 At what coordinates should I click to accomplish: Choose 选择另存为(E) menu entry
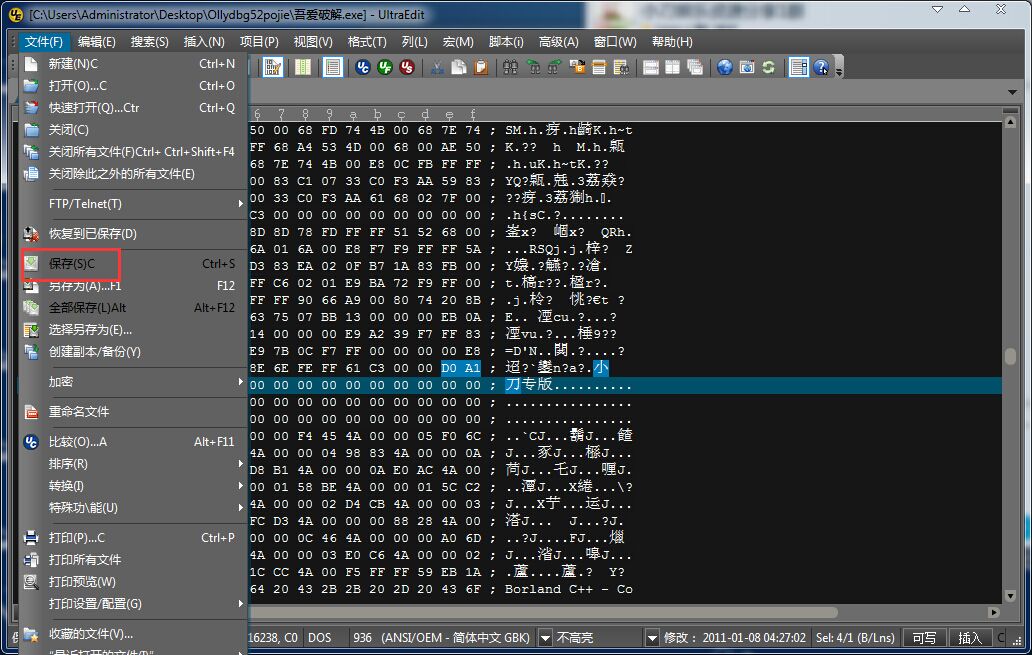pos(132,330)
